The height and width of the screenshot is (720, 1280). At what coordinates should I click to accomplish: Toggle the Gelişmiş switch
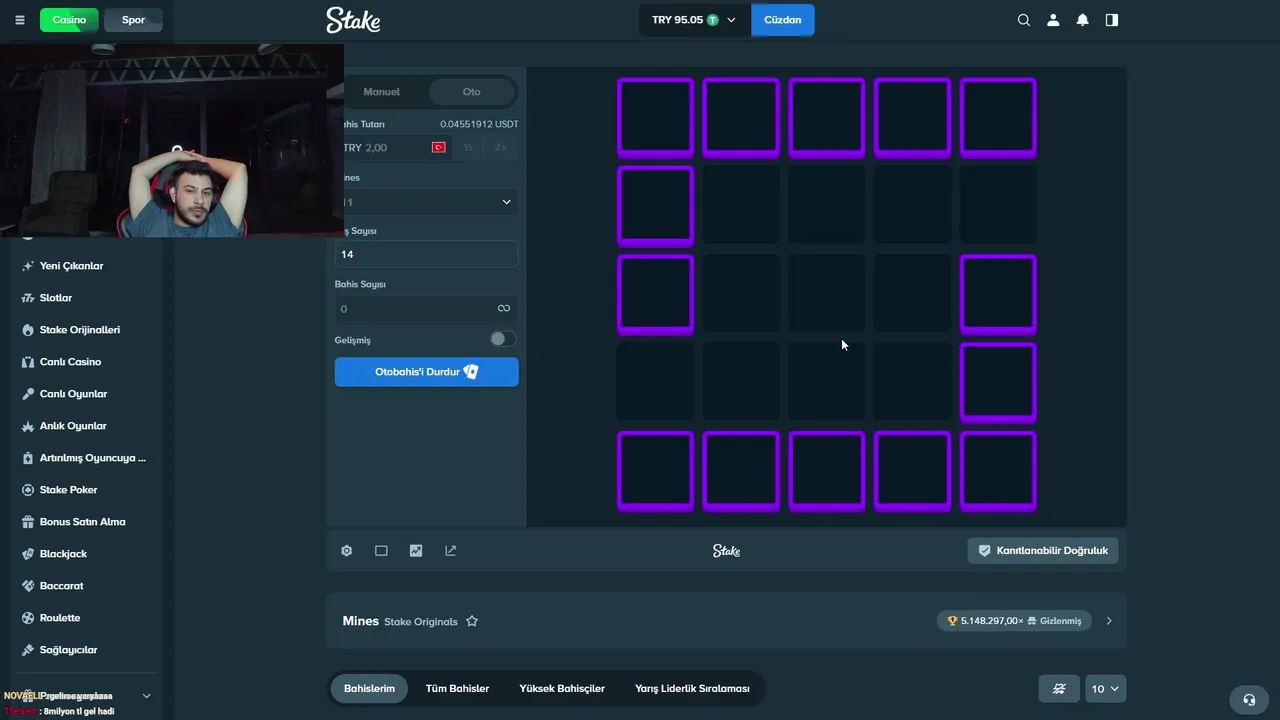point(503,339)
